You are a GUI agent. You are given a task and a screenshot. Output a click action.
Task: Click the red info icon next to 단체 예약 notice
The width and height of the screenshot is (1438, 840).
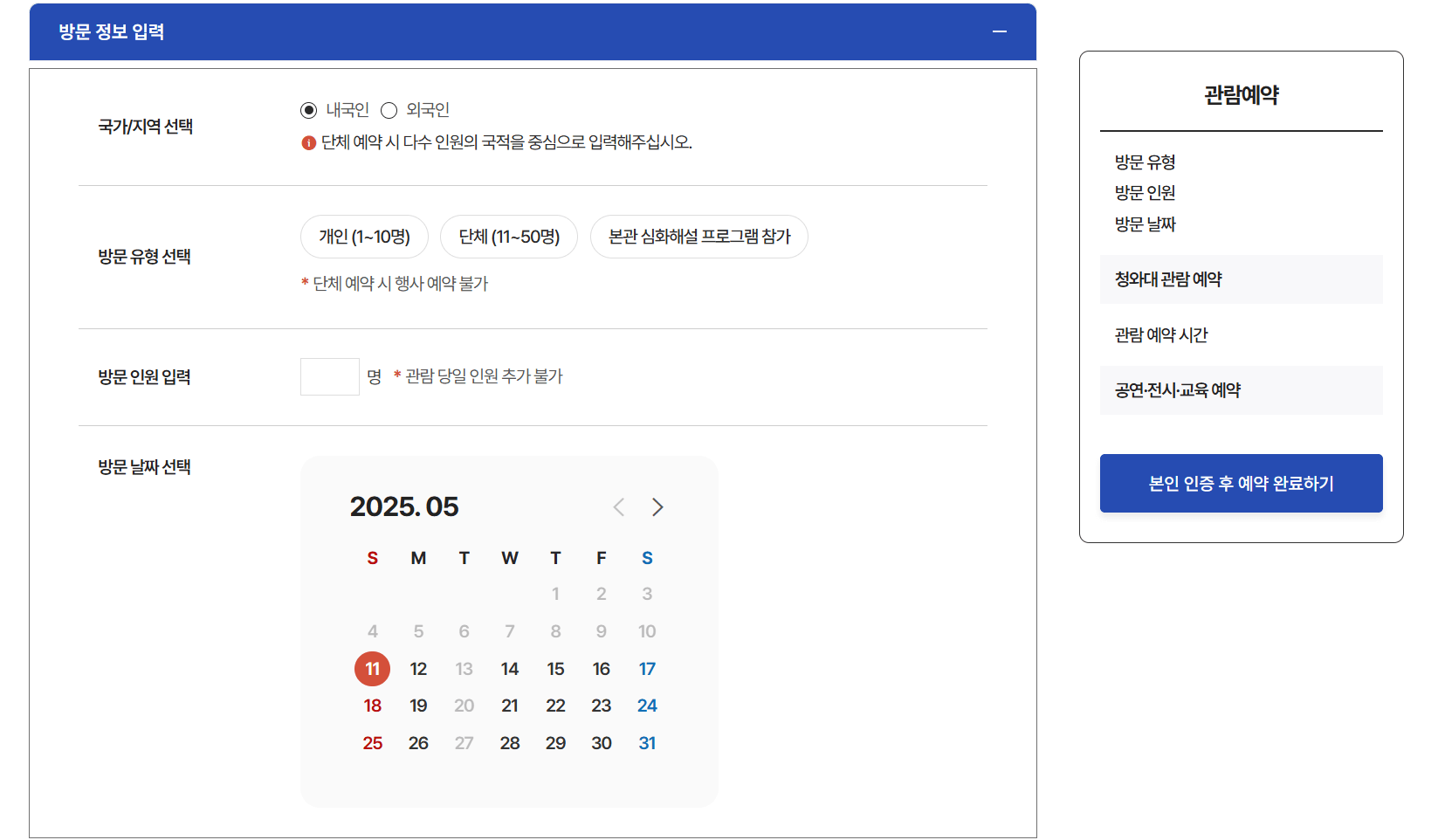(x=308, y=143)
